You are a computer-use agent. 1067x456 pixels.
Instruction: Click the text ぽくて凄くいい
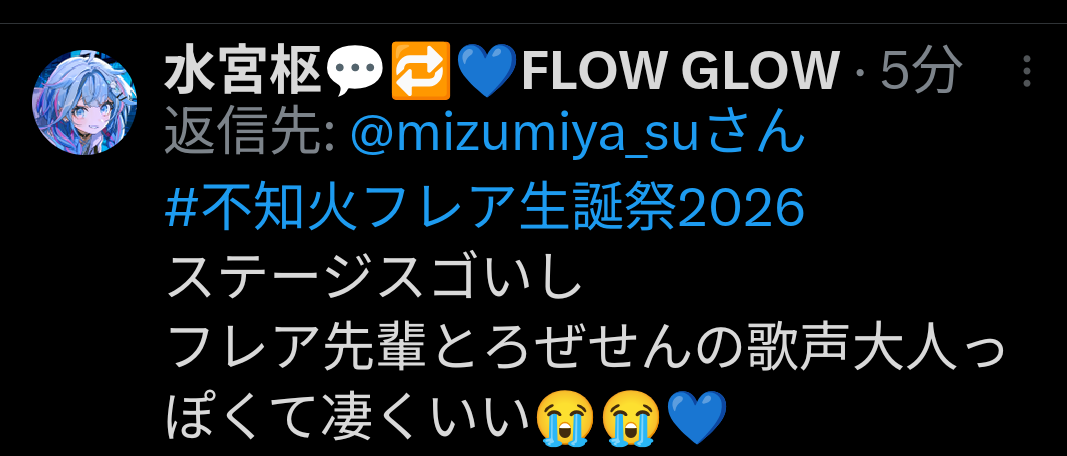pos(348,417)
